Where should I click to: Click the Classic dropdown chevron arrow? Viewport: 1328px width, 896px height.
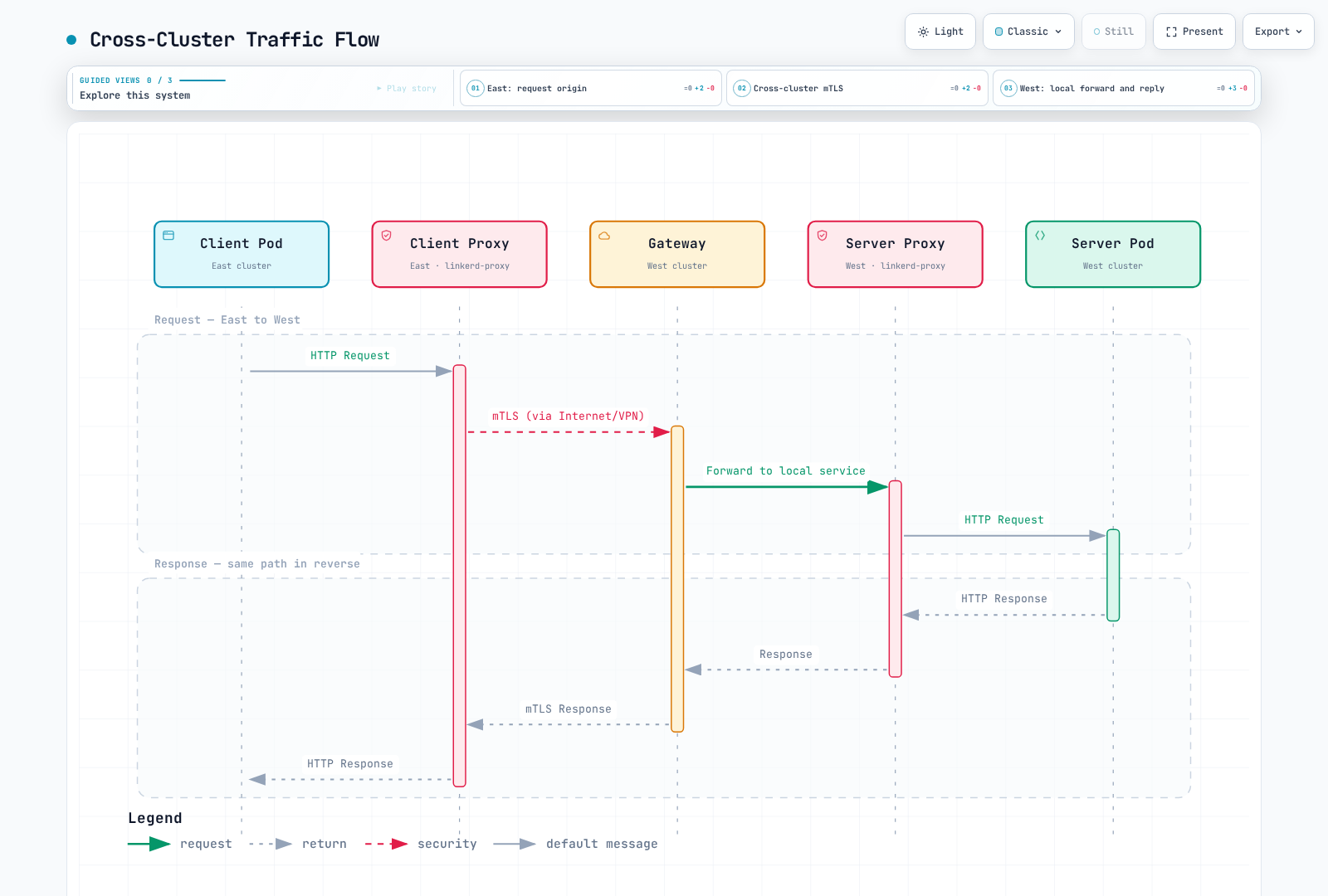(x=1058, y=32)
